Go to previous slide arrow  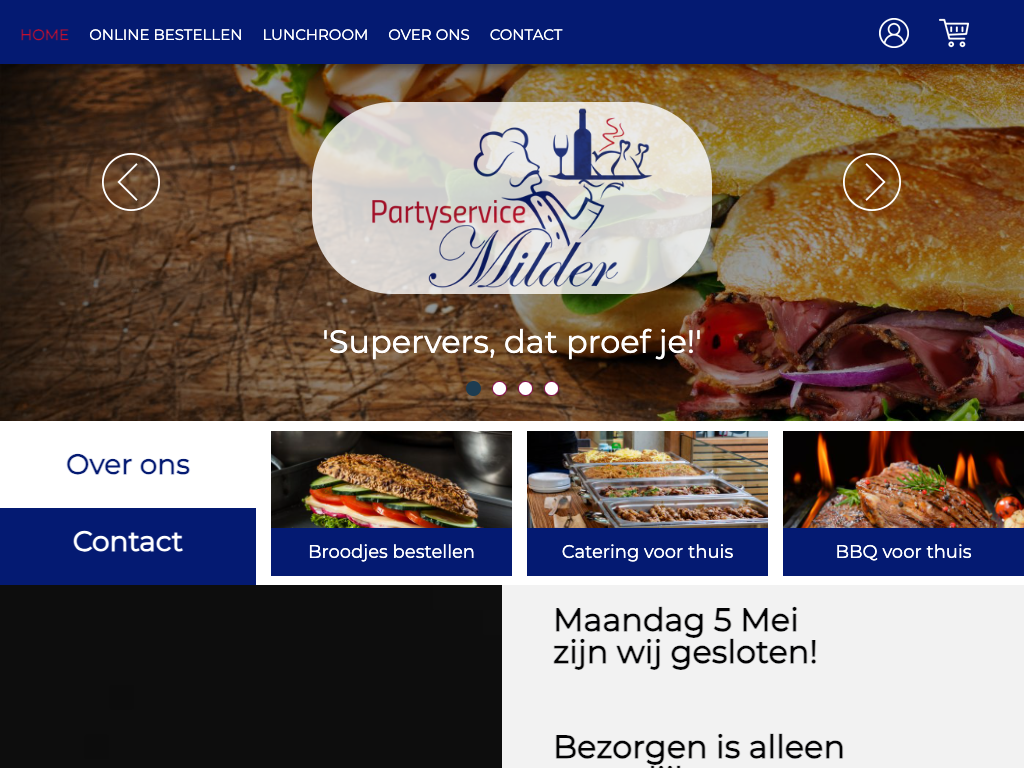(x=131, y=182)
